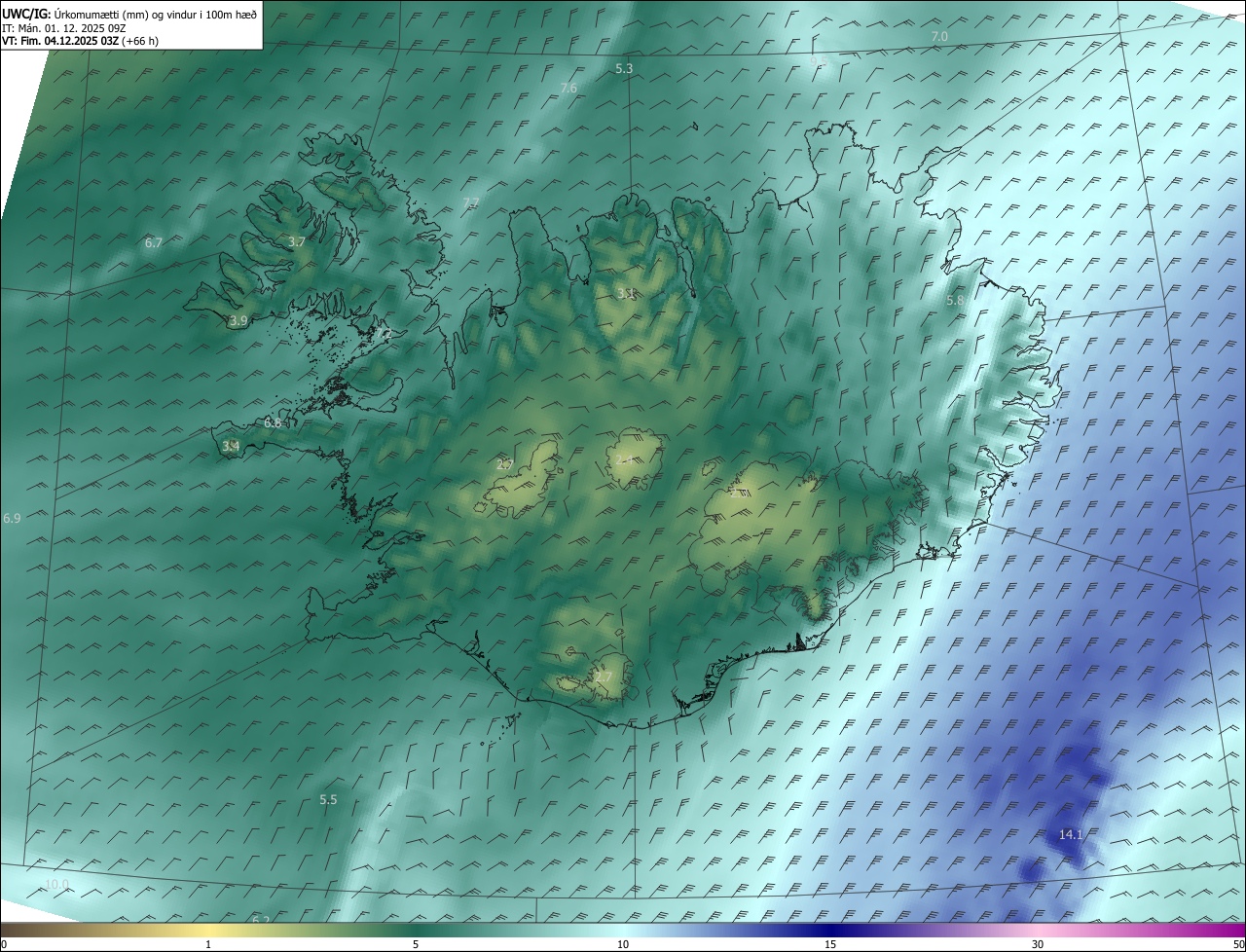Screen dimensions: 1246x952
Task: Click the 14.1 precipitation maximum value
Action: [x=1071, y=835]
